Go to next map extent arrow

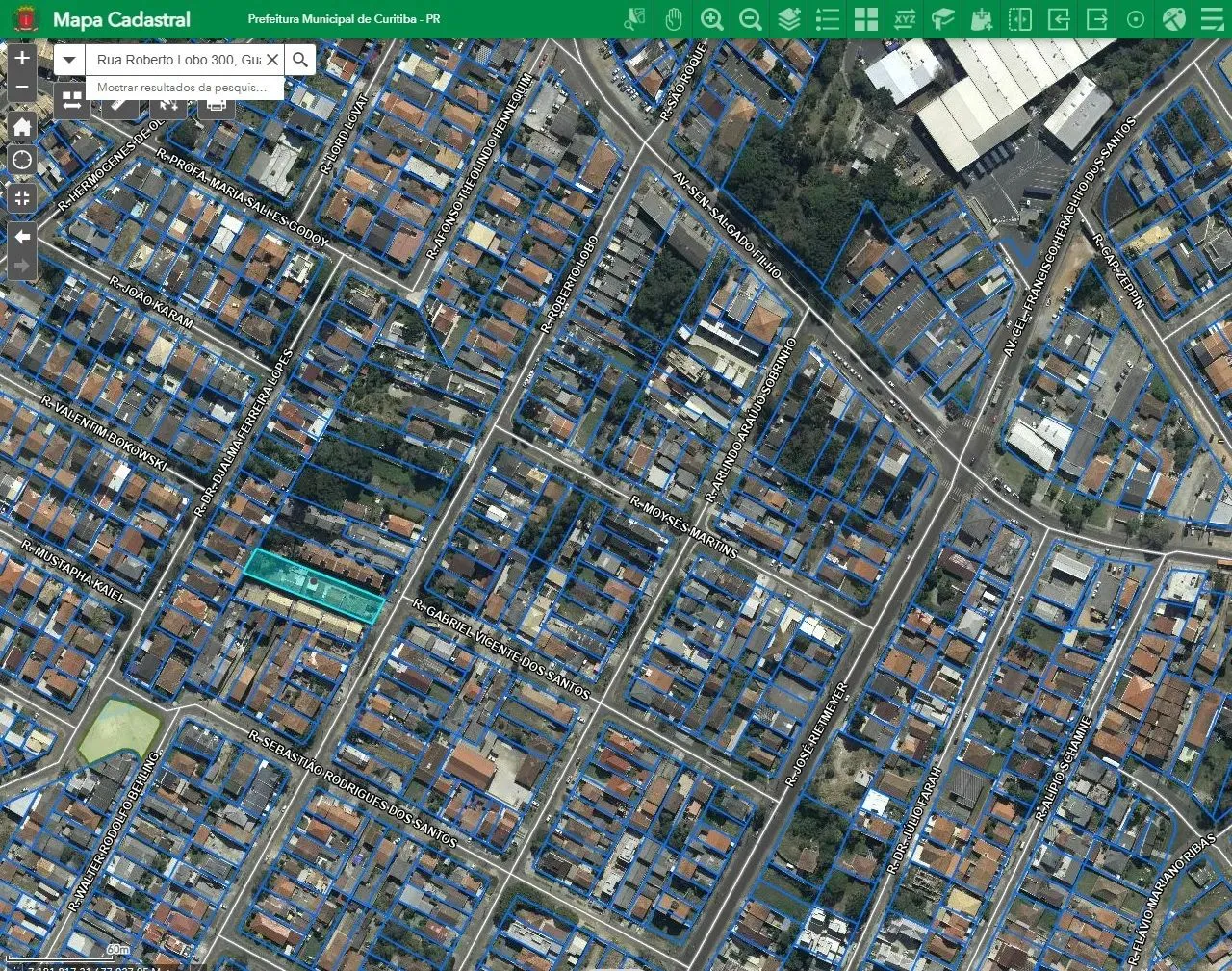[22, 266]
